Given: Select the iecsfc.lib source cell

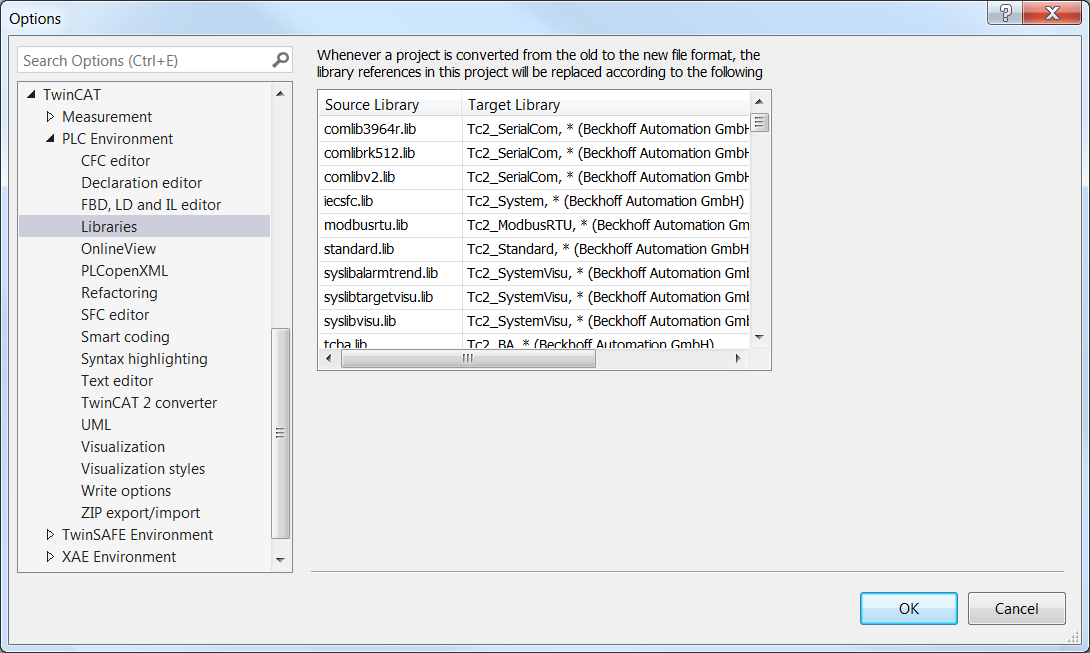Looking at the screenshot, I should 390,201.
